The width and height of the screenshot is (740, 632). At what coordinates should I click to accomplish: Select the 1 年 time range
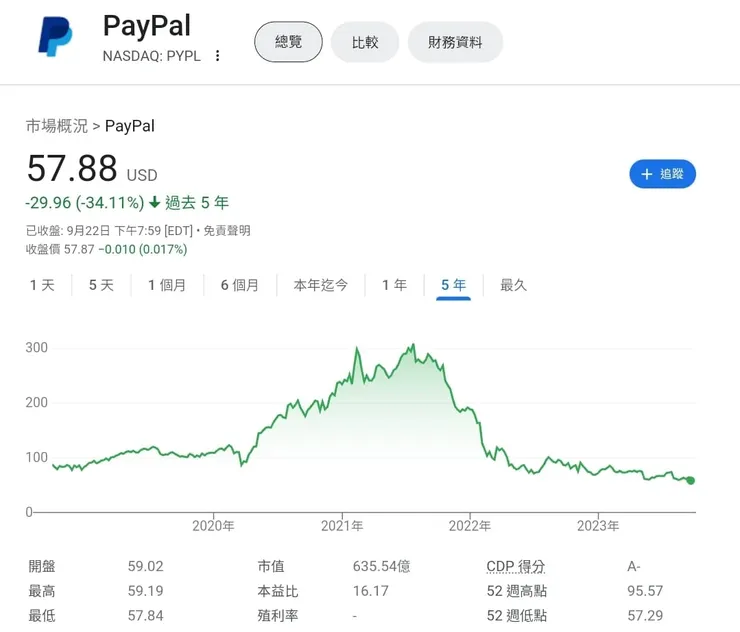coord(395,285)
